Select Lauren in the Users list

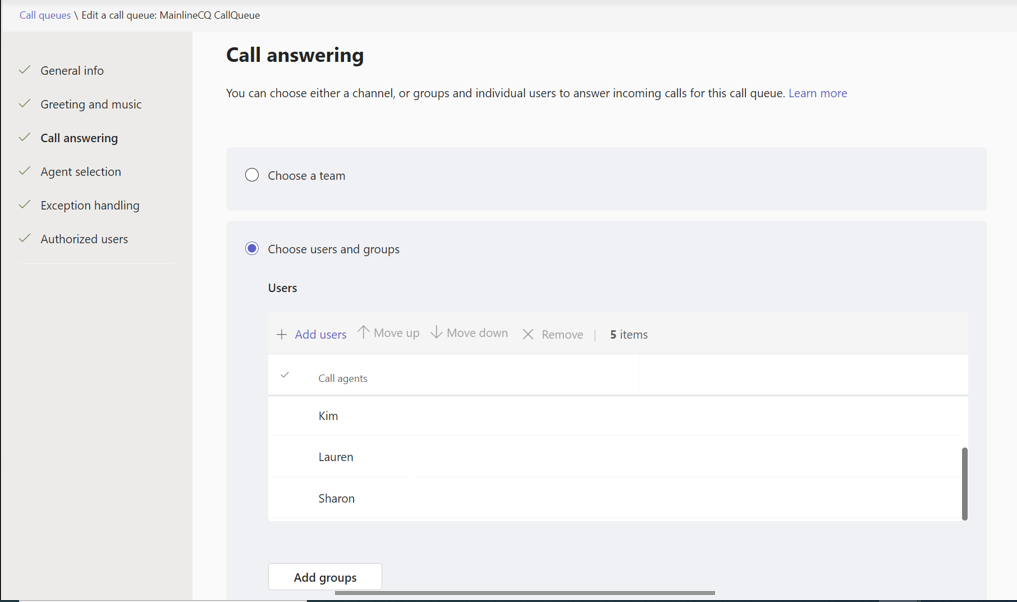coord(336,456)
